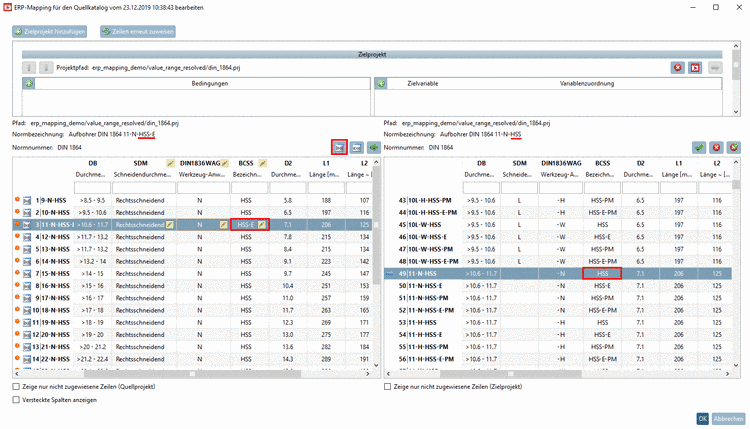Click pencil edit icon in BCSS column header

pyautogui.click(x=264, y=162)
